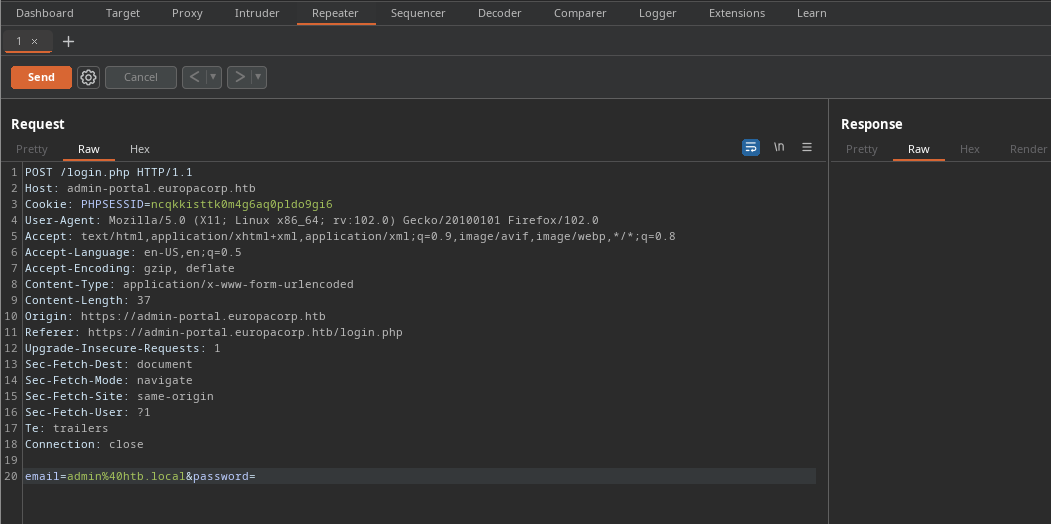Click the Accept header line

tap(350, 237)
